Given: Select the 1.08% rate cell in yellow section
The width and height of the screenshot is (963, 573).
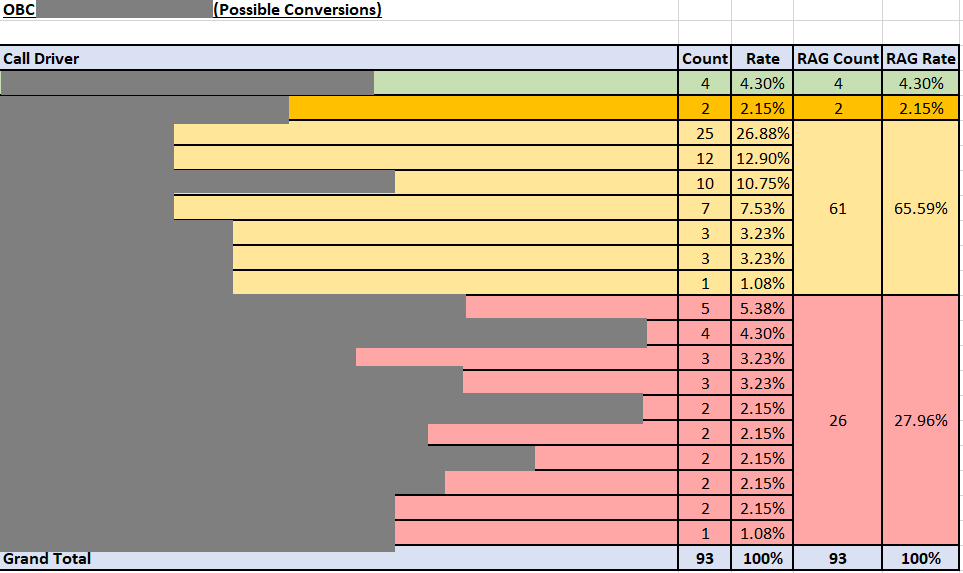Looking at the screenshot, I should pos(762,283).
